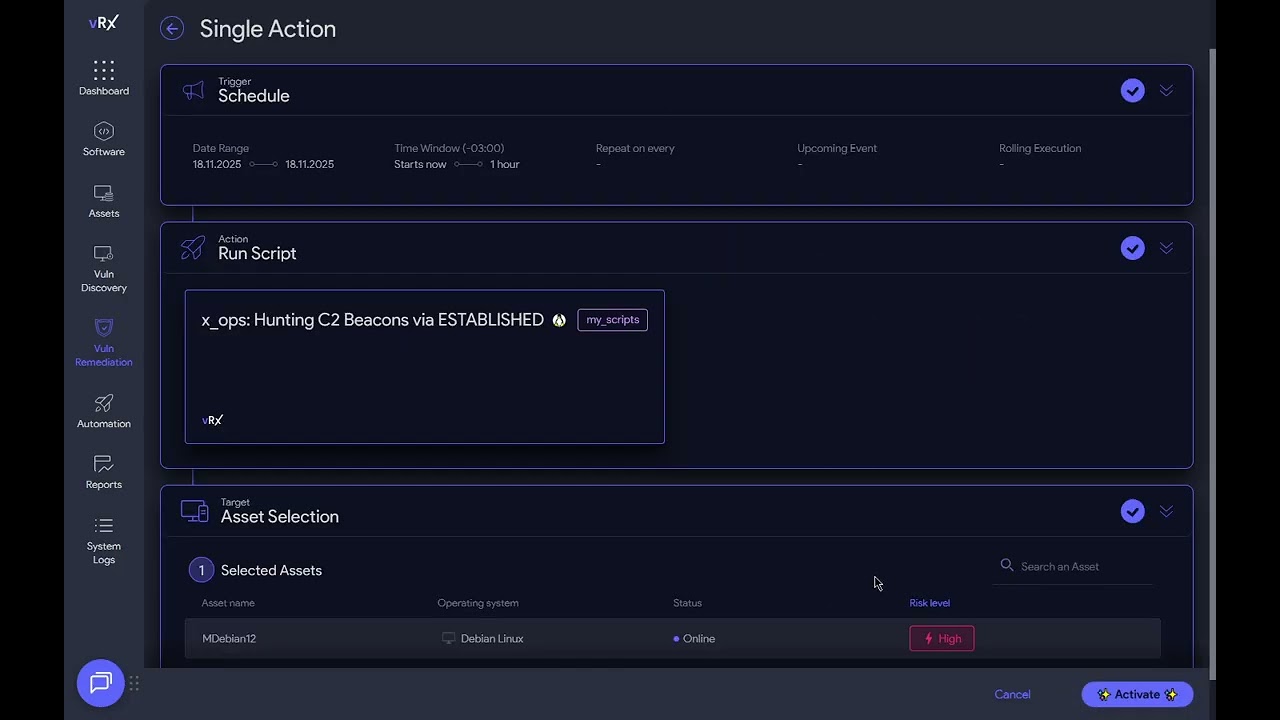Viewport: 1280px width, 720px height.
Task: Click the Online status indicator
Action: tap(694, 638)
